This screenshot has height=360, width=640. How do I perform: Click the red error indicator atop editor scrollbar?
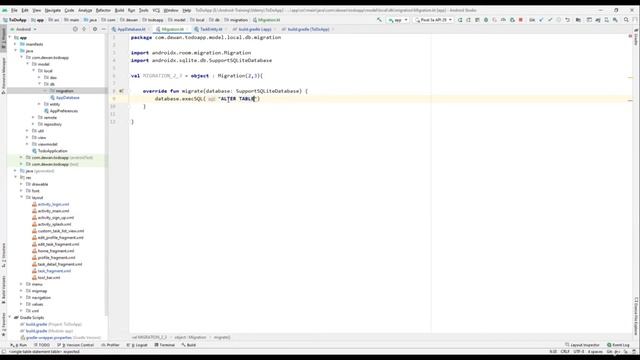tap(630, 37)
